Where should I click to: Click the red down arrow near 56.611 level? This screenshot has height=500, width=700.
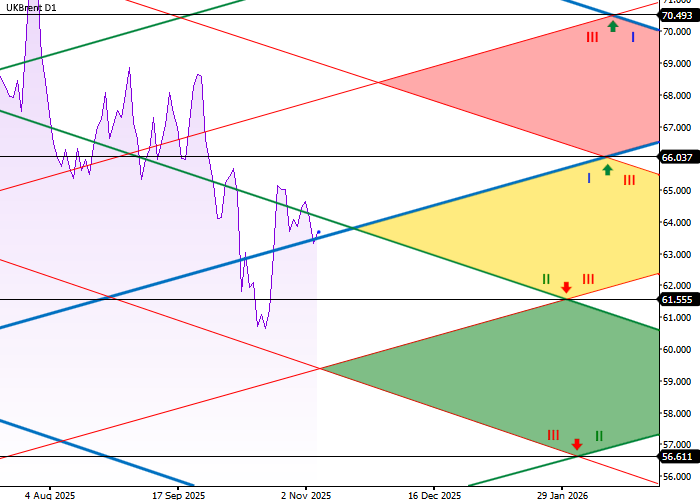(x=576, y=443)
